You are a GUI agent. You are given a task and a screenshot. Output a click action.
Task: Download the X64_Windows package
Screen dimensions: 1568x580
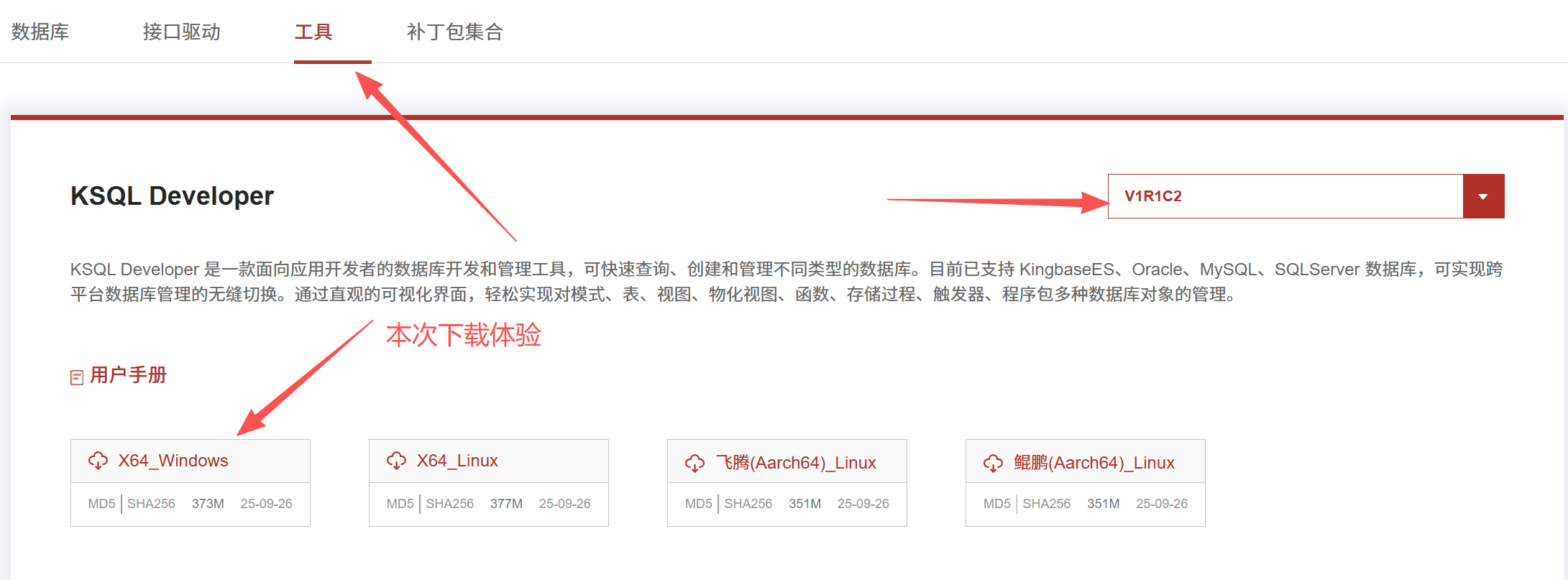(x=173, y=461)
